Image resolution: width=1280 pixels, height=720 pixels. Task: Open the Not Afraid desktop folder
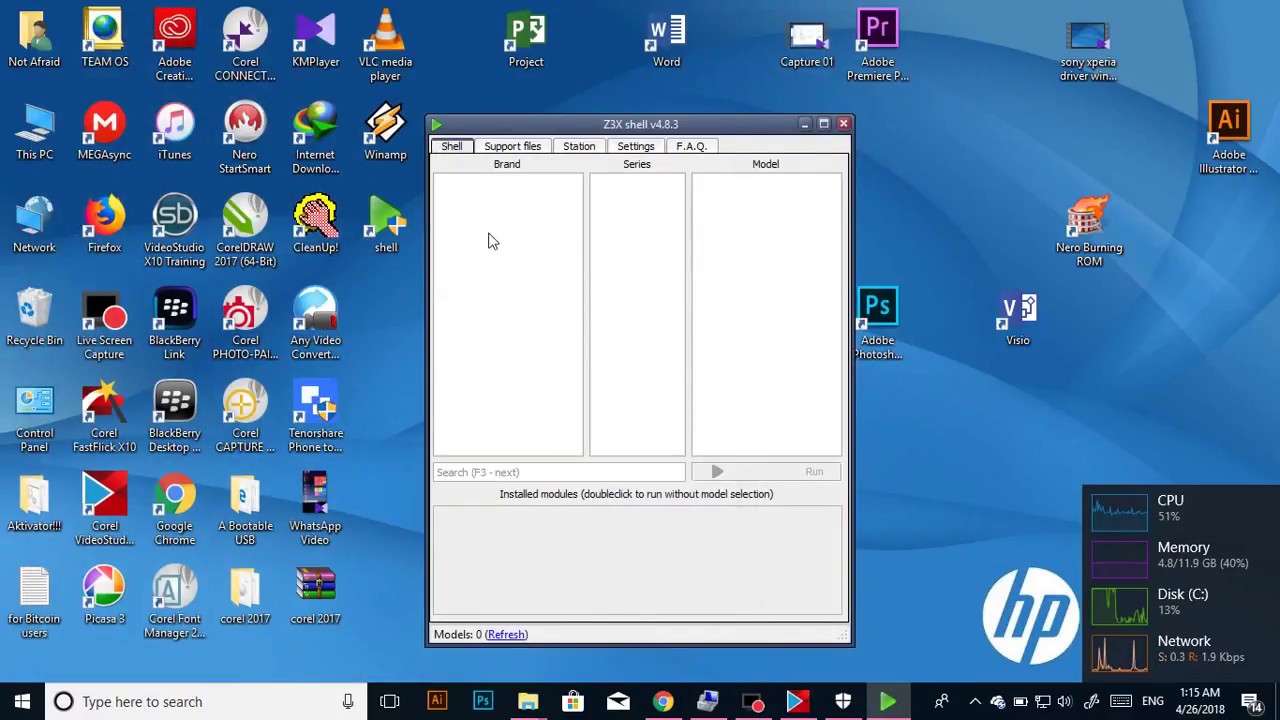coord(34,40)
